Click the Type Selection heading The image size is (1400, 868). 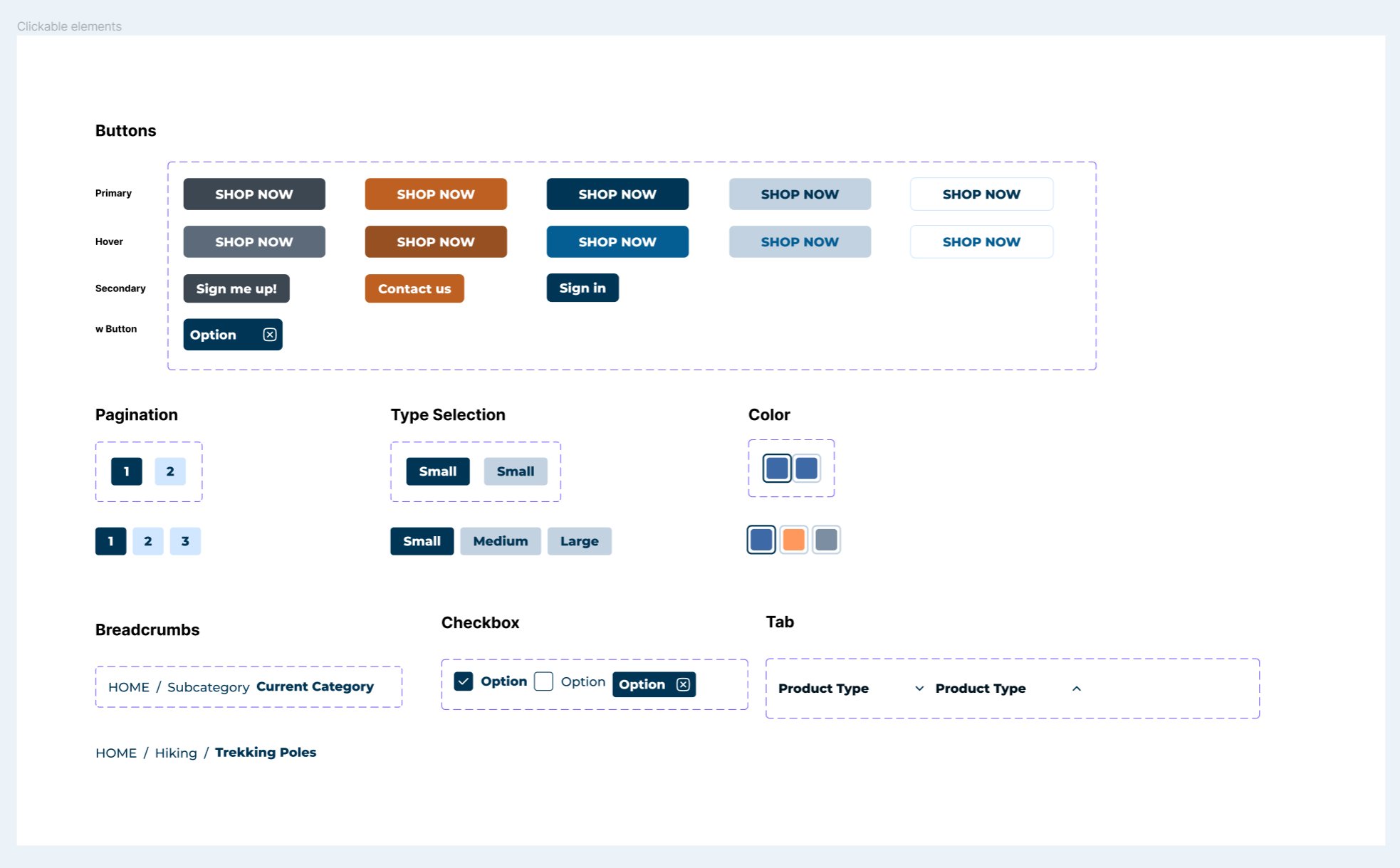click(x=448, y=415)
